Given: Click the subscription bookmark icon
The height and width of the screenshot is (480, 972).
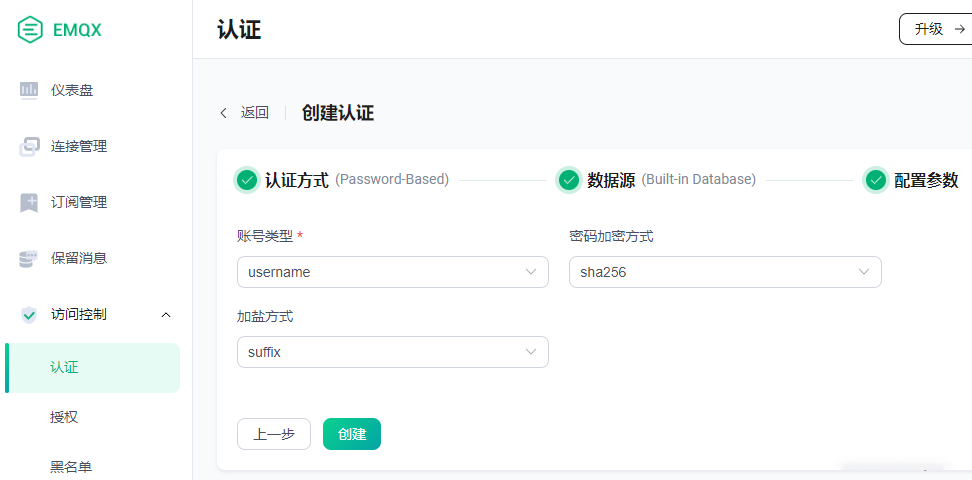Looking at the screenshot, I should tap(29, 203).
